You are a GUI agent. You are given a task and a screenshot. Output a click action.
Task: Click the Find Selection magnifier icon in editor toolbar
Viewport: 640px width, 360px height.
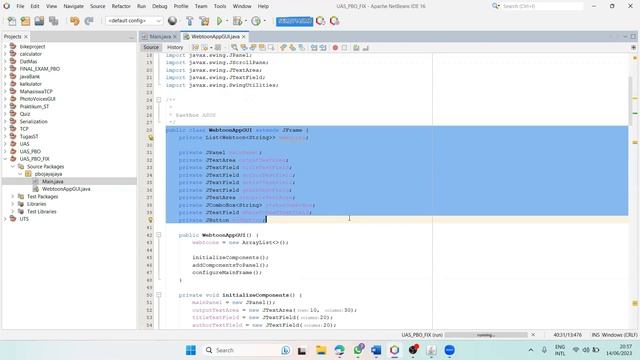point(234,48)
